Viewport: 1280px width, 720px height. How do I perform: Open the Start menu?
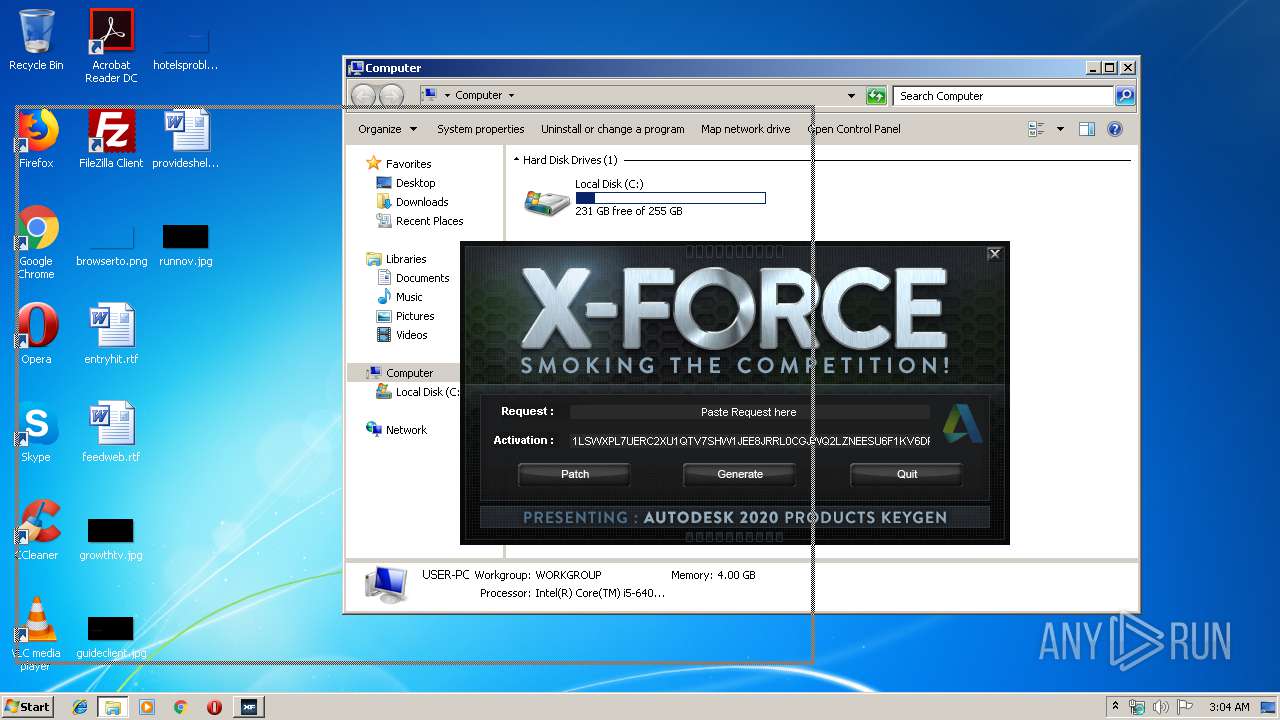click(27, 707)
